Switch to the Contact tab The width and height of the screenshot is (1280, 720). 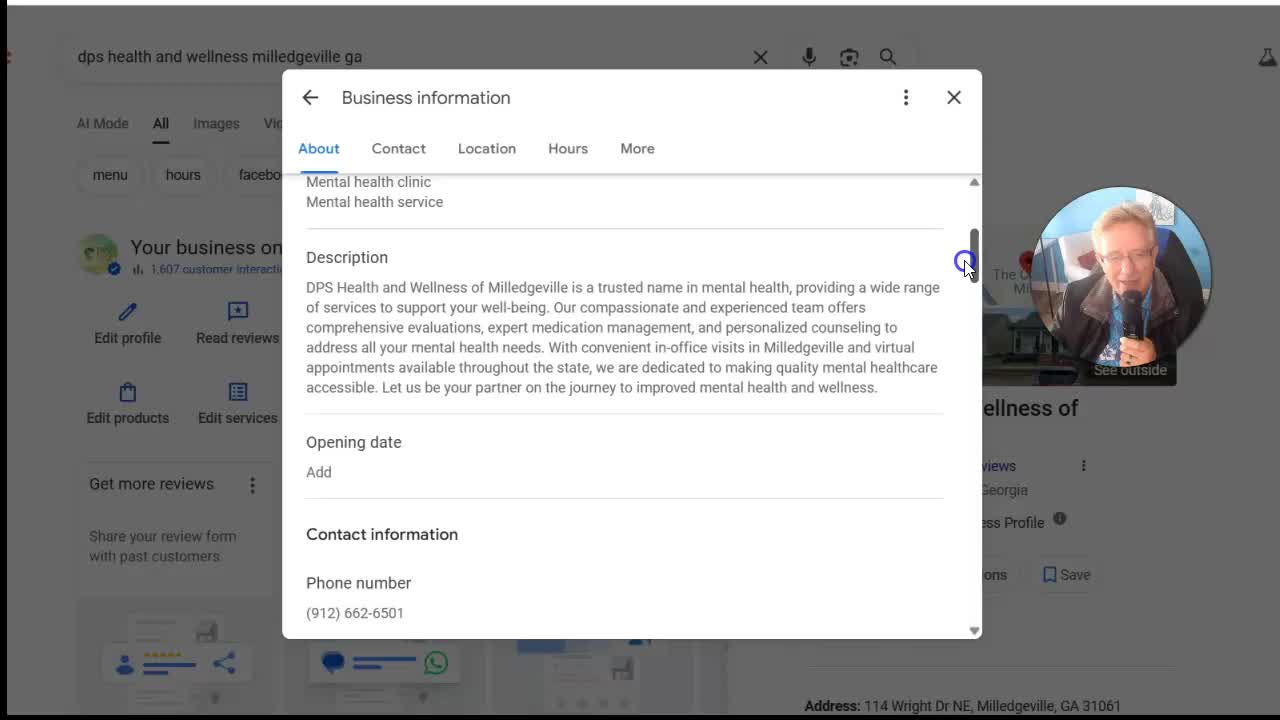tap(398, 149)
